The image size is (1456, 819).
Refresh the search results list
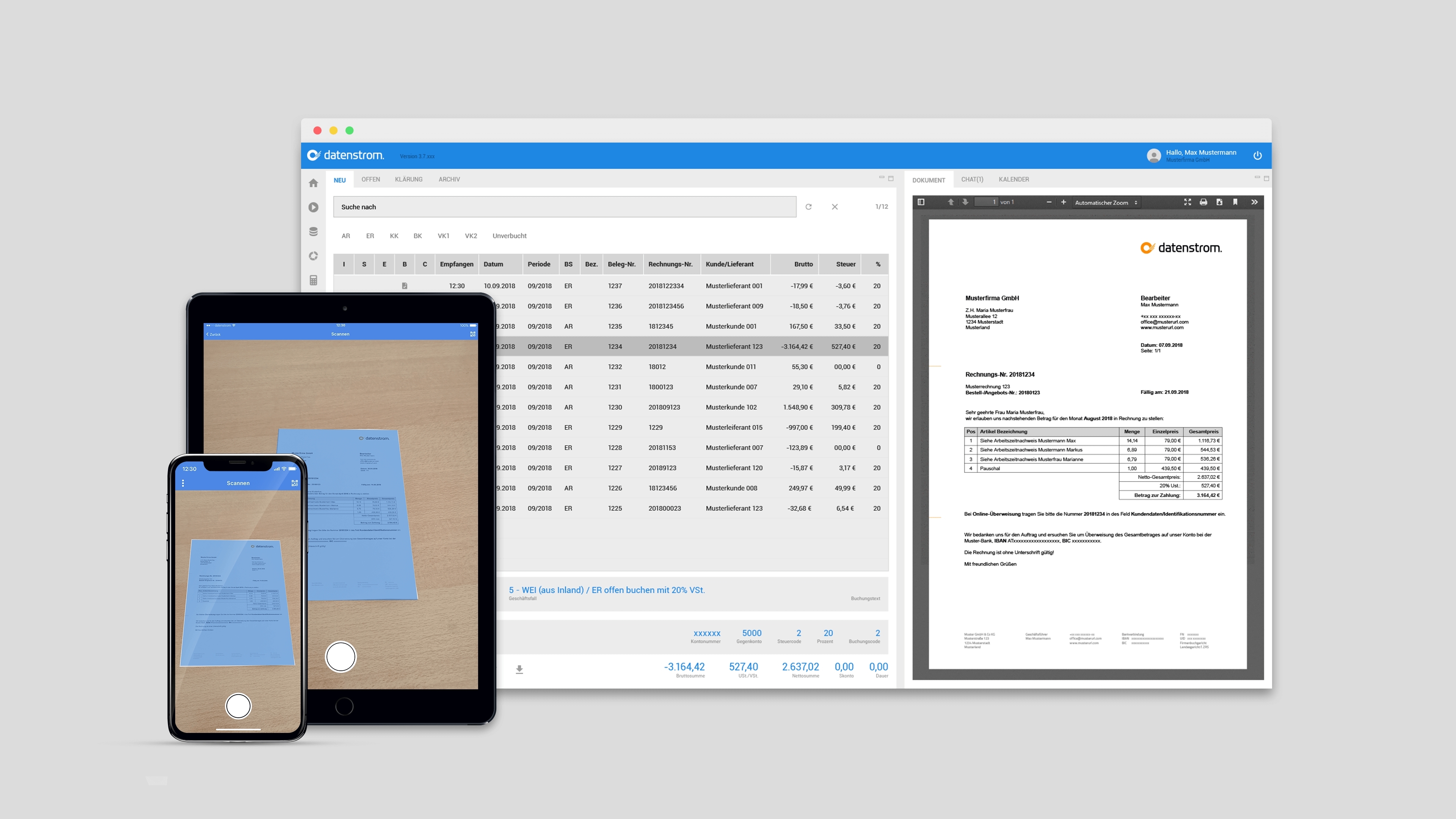point(808,207)
